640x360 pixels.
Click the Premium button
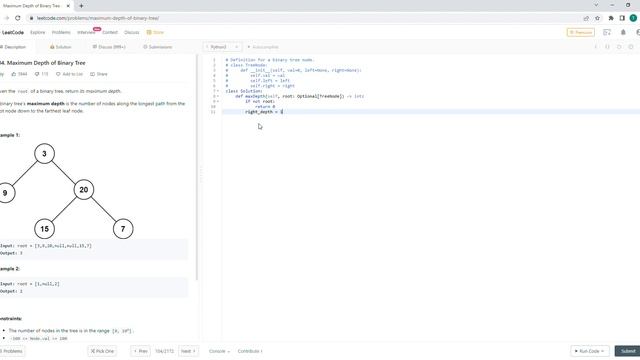(x=580, y=32)
